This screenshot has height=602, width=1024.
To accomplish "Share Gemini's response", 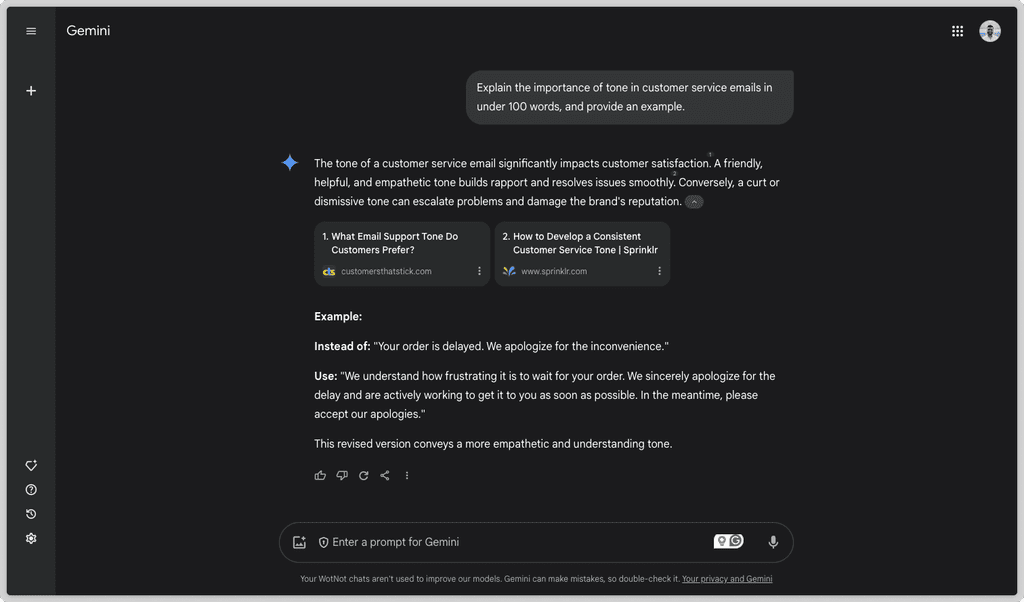I will (385, 475).
